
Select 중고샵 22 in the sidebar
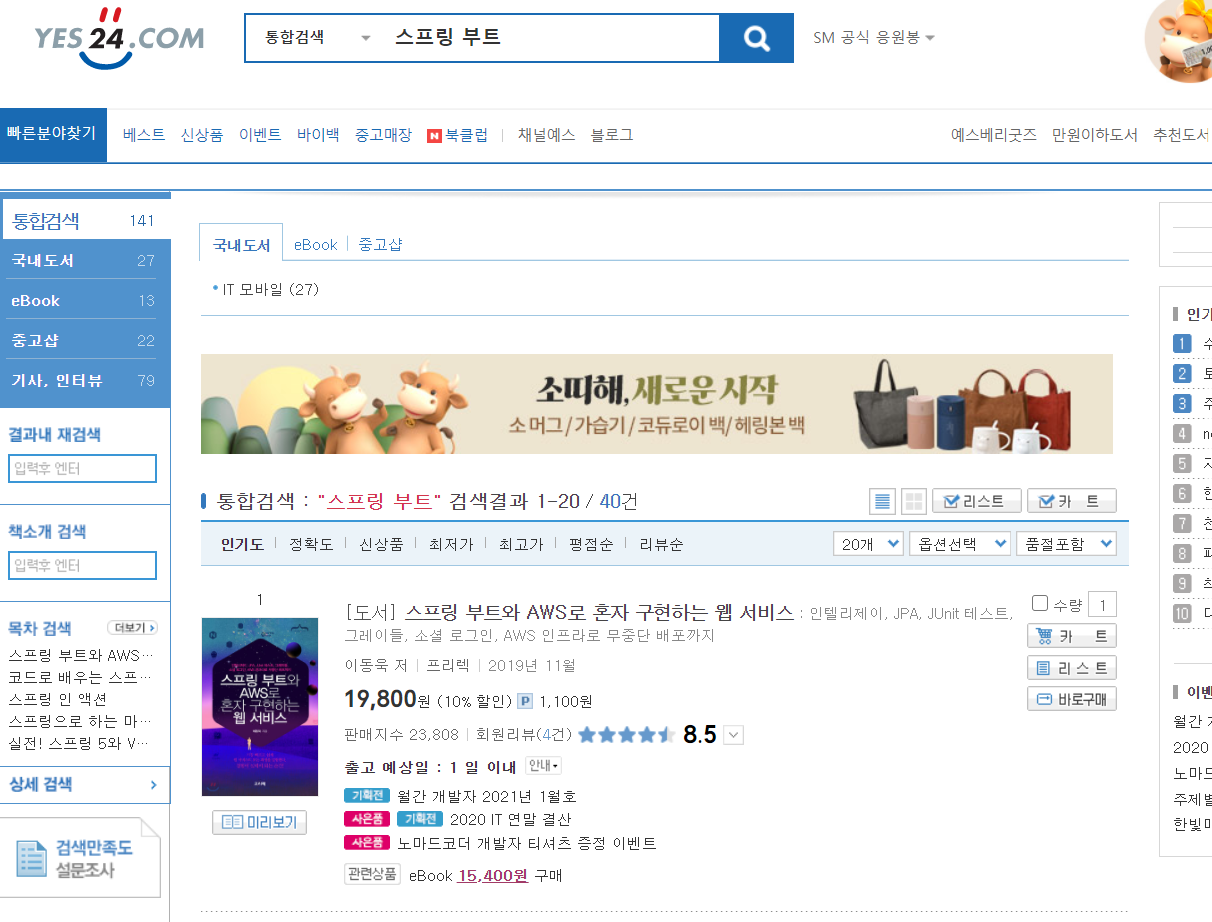[85, 340]
